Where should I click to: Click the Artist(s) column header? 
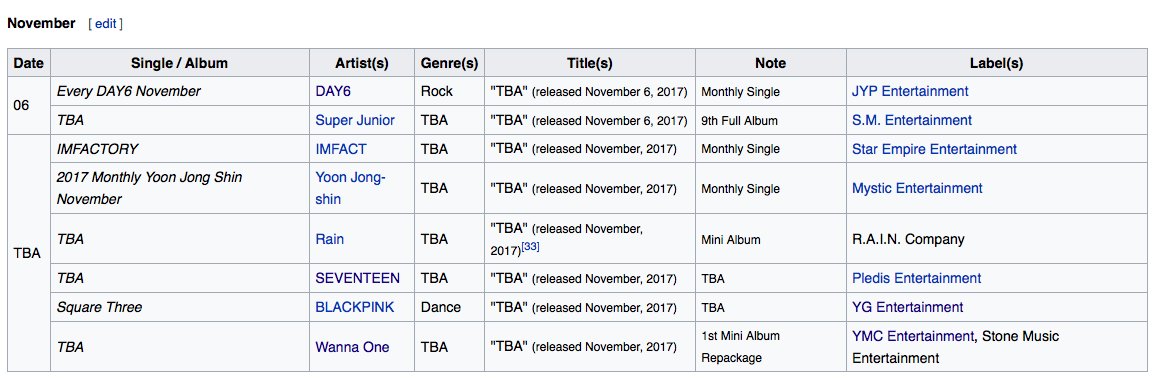point(362,63)
